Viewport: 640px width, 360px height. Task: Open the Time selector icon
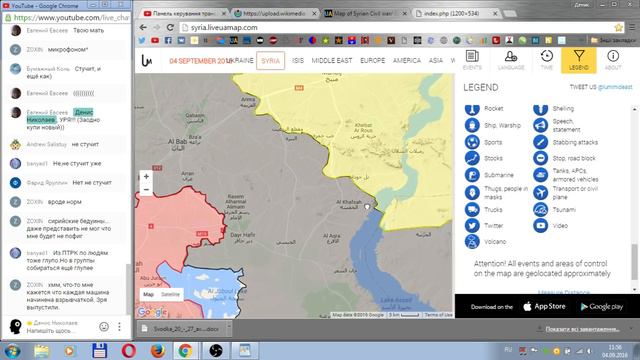547,60
